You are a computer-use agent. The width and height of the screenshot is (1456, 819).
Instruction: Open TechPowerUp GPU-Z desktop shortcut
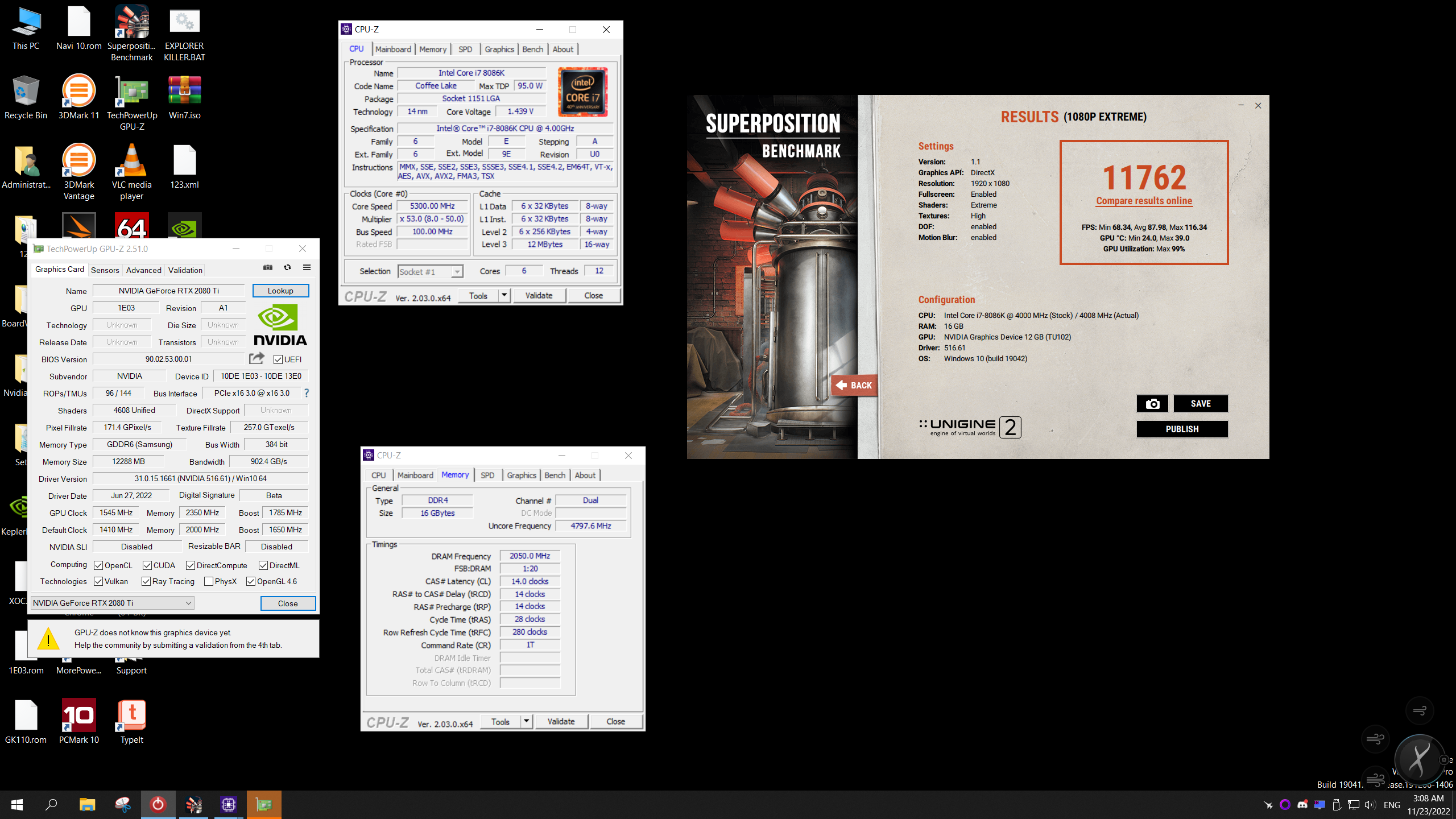(x=131, y=102)
